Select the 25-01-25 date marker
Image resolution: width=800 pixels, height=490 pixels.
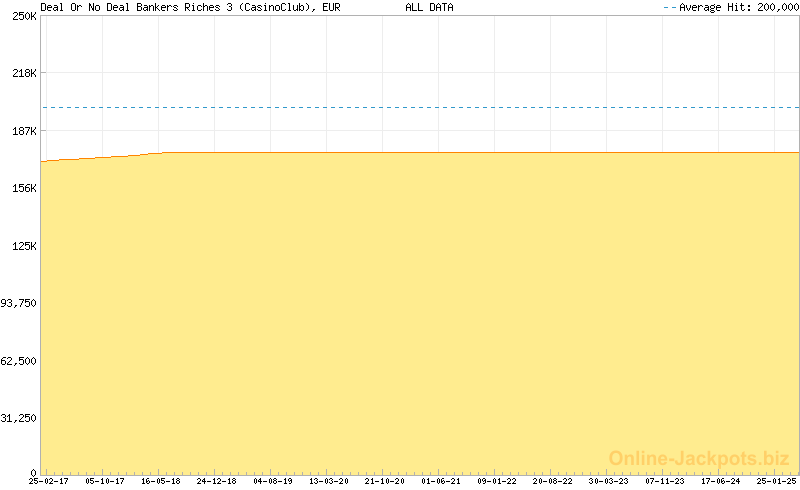pyautogui.click(x=777, y=481)
